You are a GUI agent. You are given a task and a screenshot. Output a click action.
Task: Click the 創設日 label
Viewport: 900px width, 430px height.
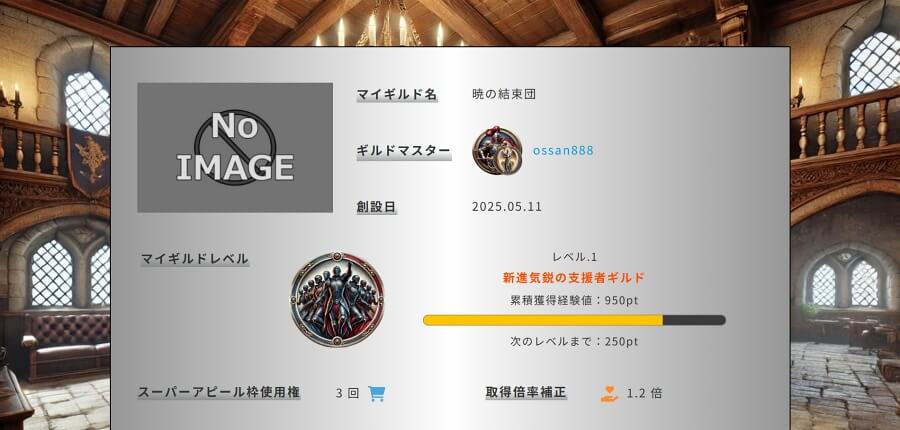(x=377, y=207)
